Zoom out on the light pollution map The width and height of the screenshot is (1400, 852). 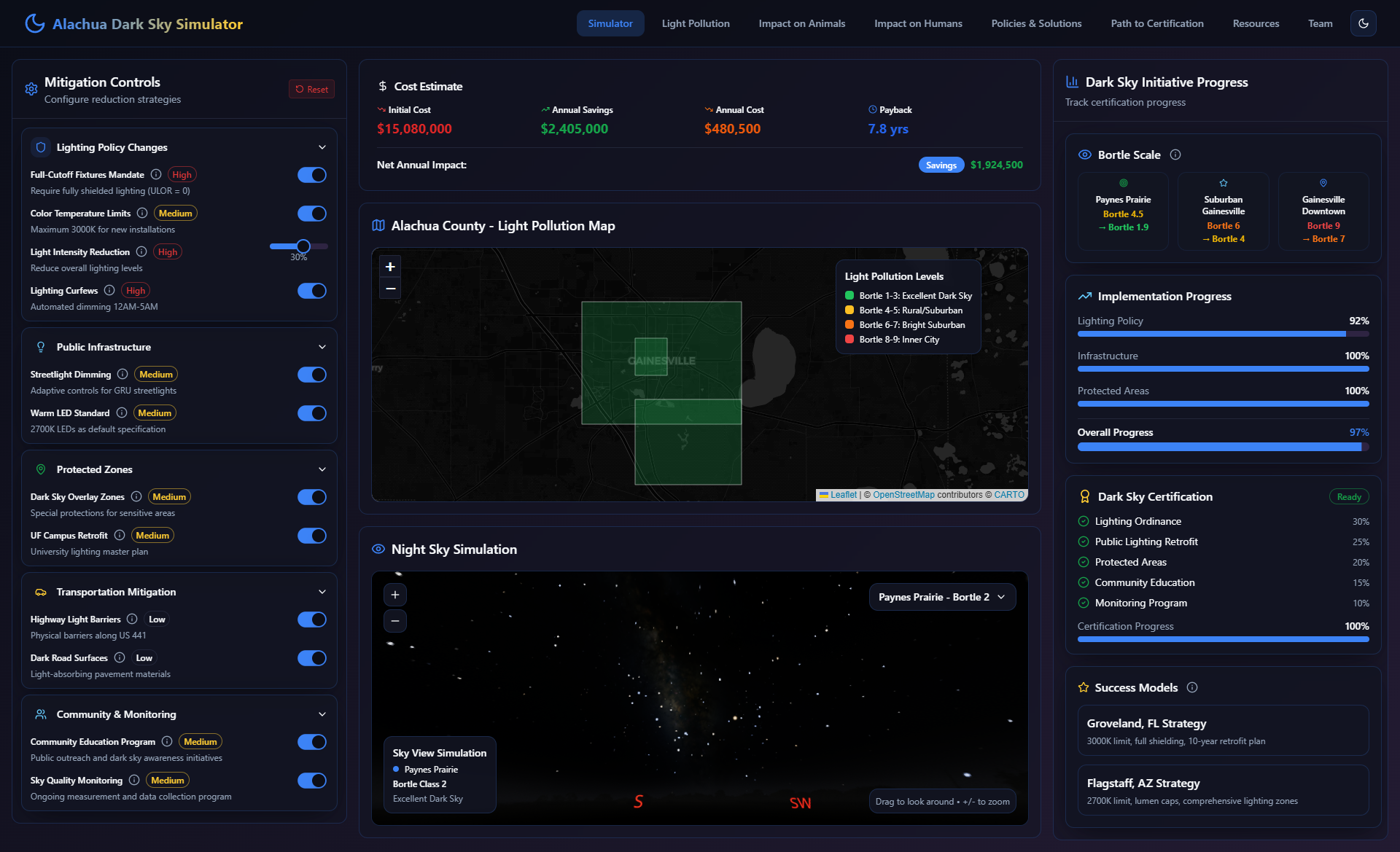[390, 289]
